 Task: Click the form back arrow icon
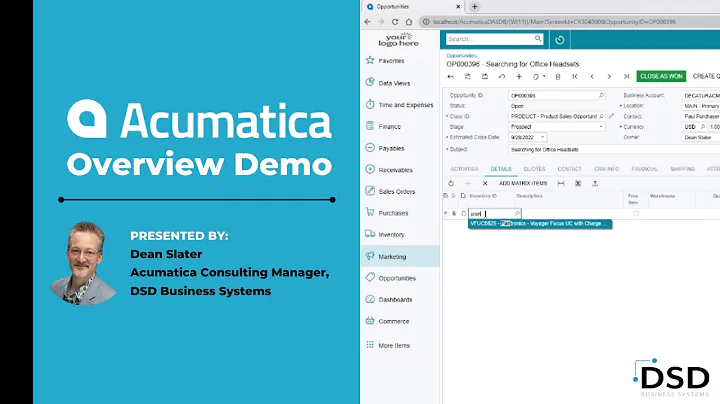(450, 77)
